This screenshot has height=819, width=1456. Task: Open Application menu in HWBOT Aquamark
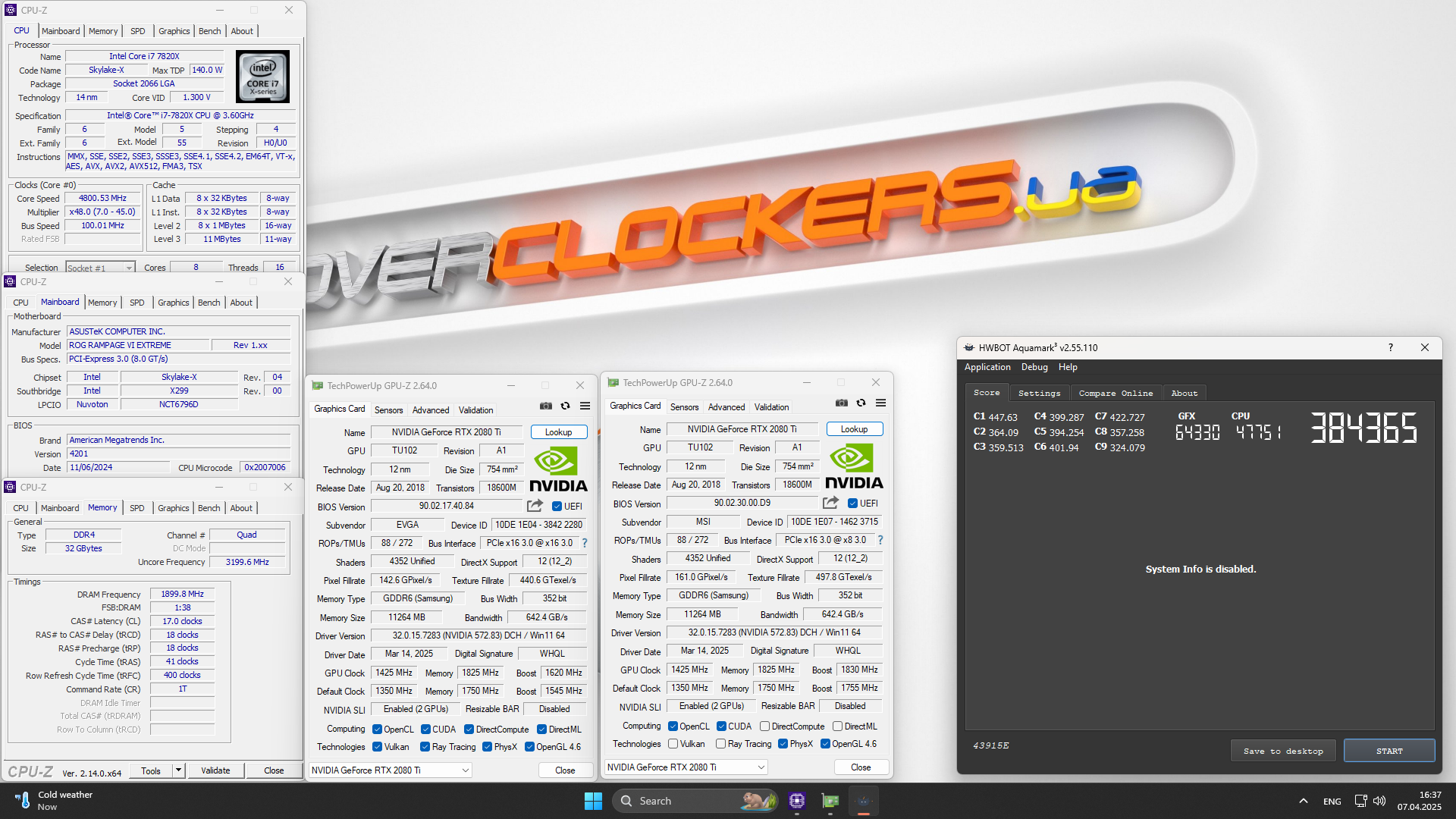click(x=987, y=367)
